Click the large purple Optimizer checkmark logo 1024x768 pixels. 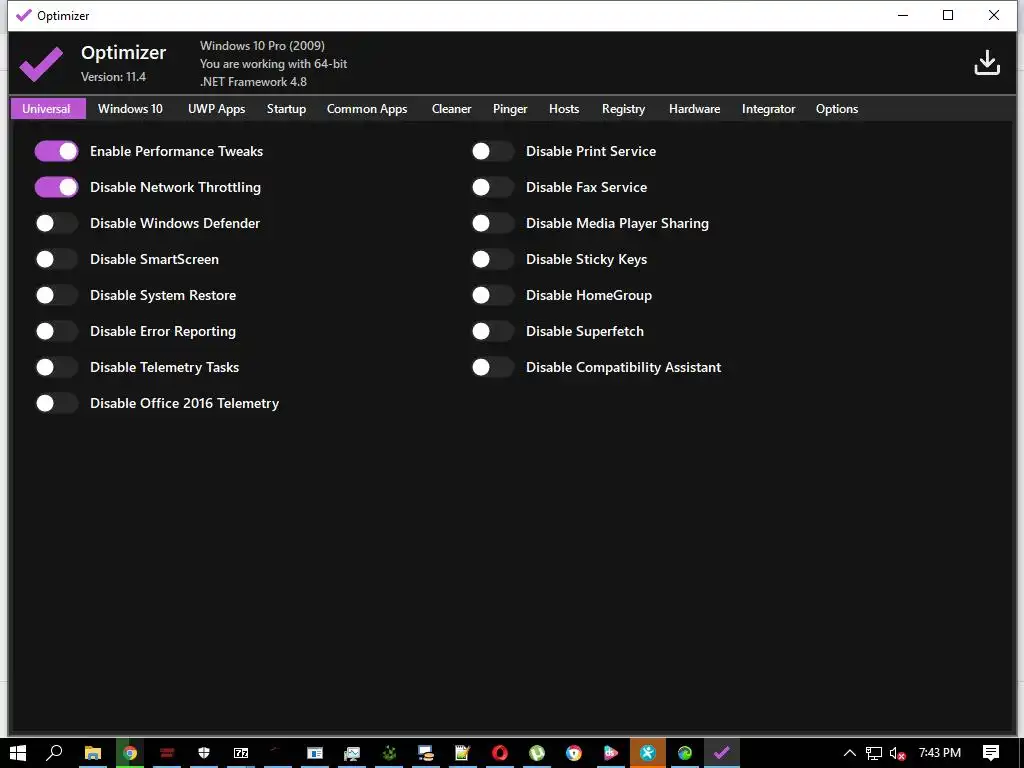pyautogui.click(x=41, y=63)
